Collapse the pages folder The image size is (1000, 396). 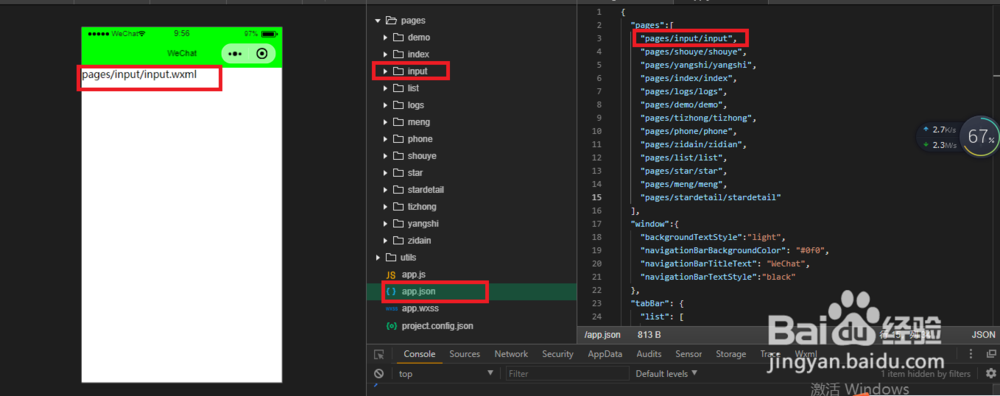[378, 21]
